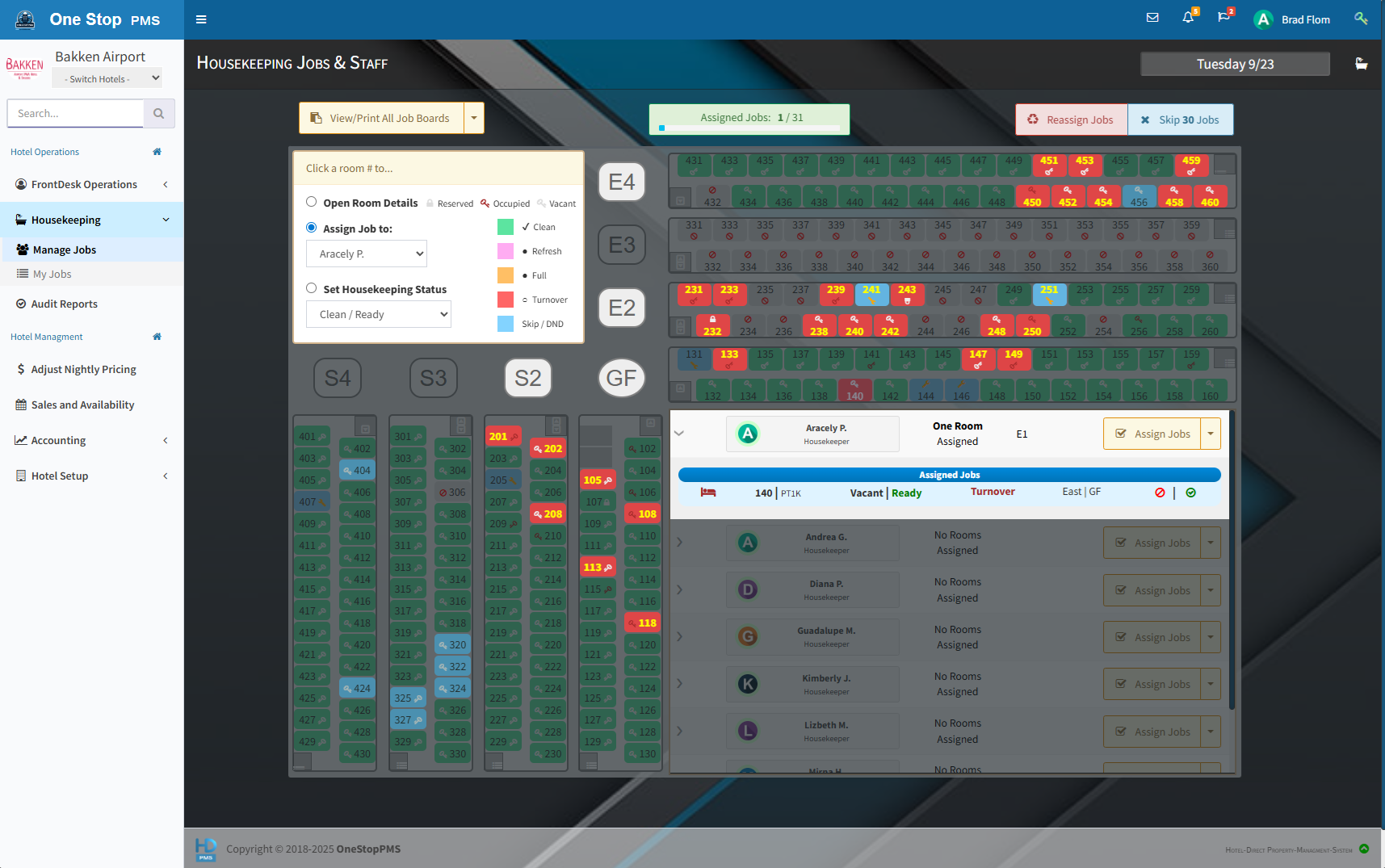Select Set Housekeeping Status radio button

[312, 288]
